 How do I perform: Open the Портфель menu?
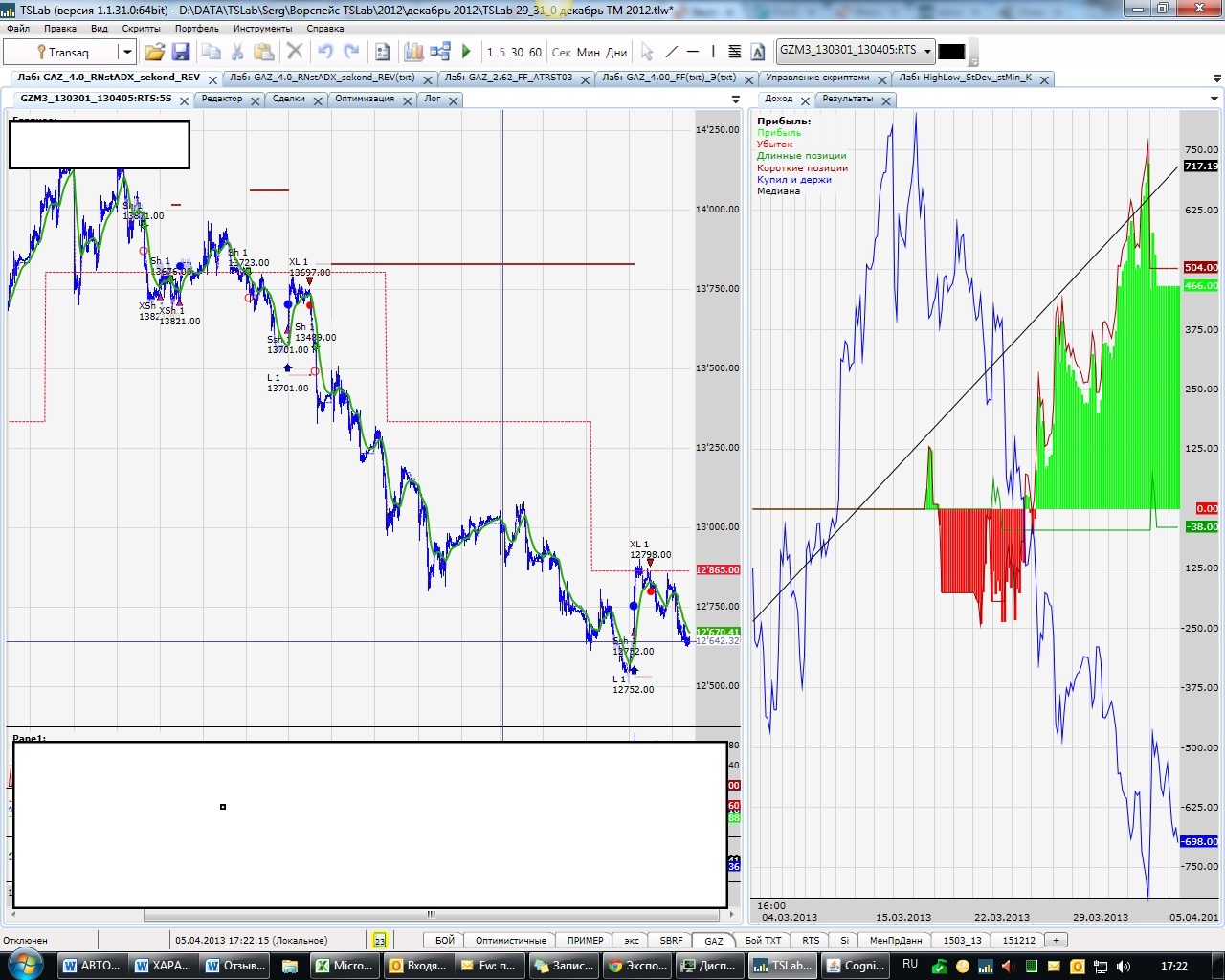pyautogui.click(x=197, y=29)
